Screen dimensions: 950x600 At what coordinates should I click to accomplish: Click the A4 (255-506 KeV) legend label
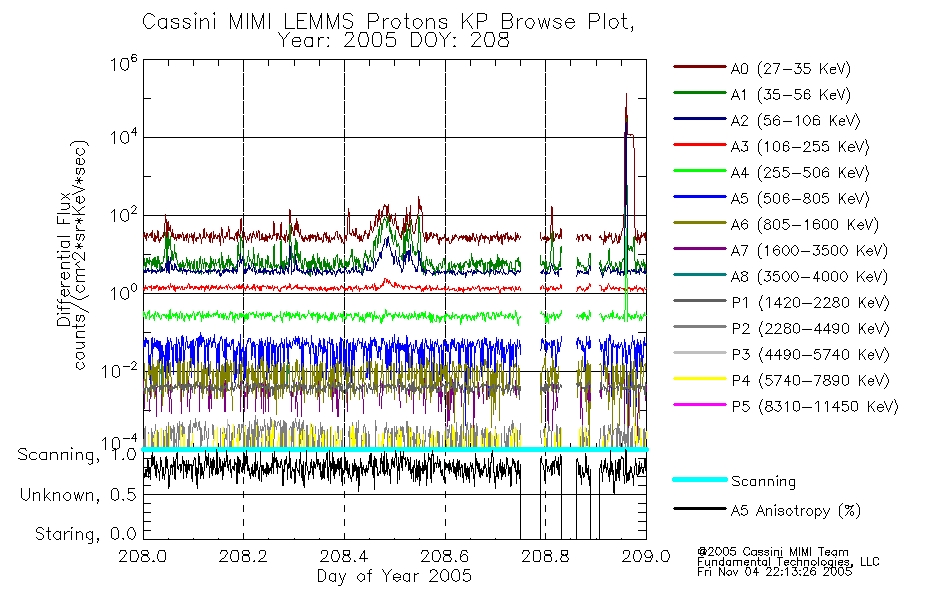800,173
